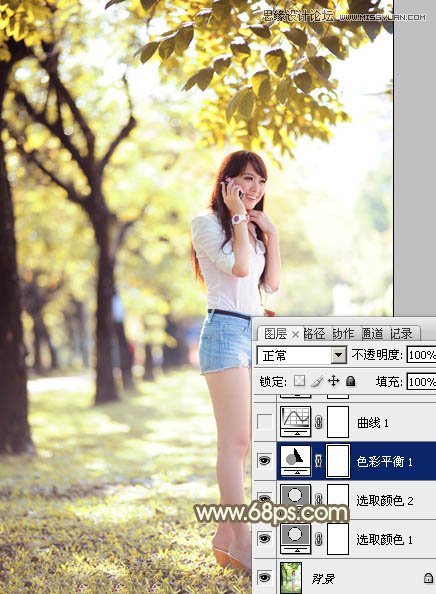The image size is (436, 594).
Task: Toggle lock position move icon
Action: tap(333, 381)
